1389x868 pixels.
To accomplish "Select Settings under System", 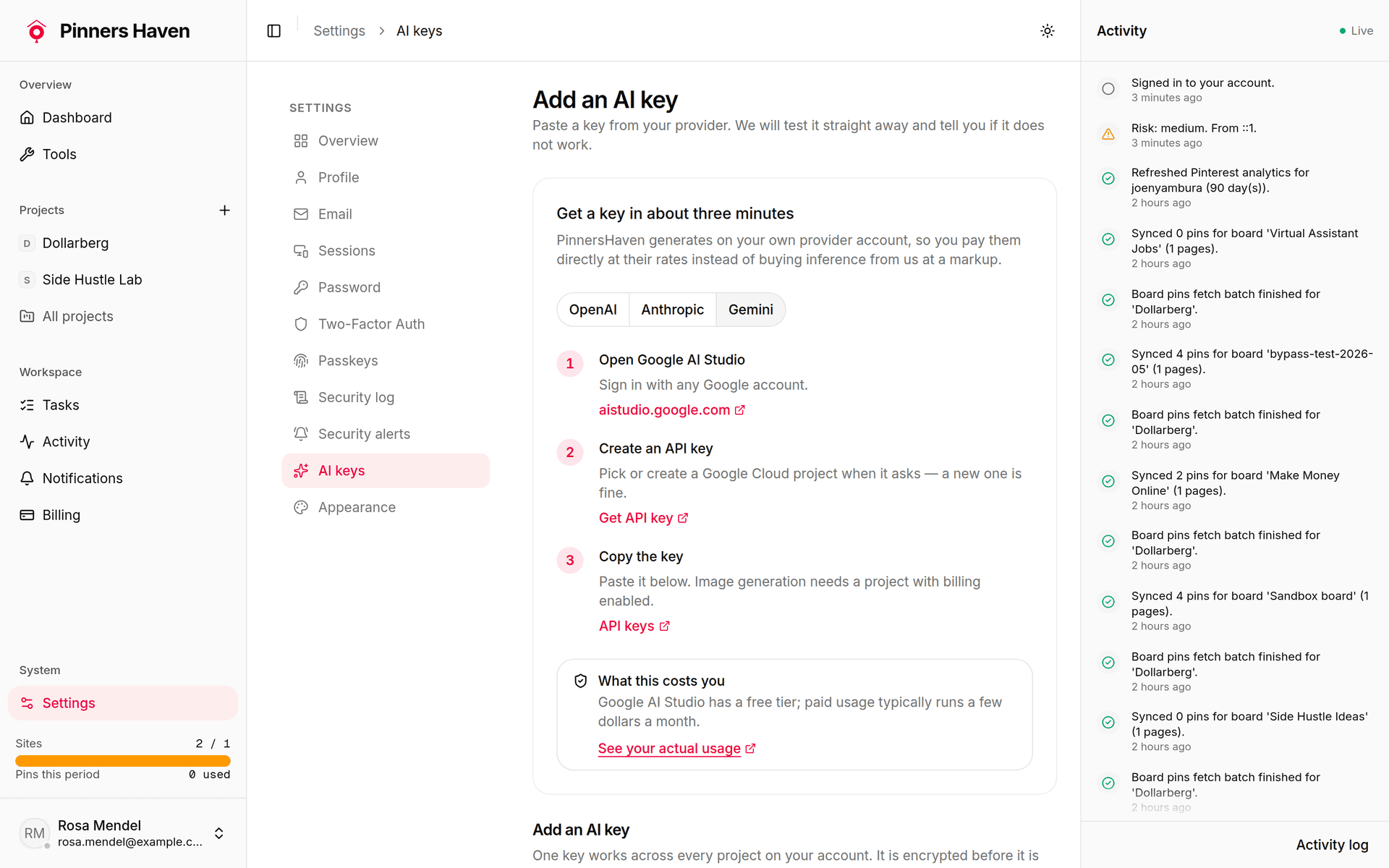I will click(x=123, y=703).
